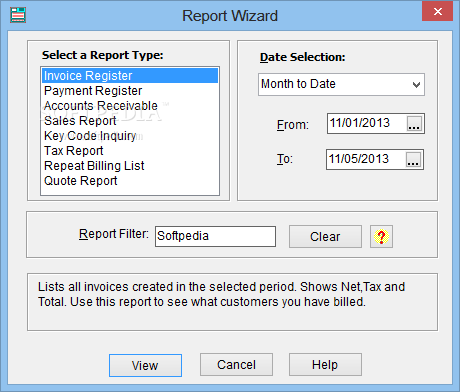Select Invoice Register report type

tap(130, 76)
